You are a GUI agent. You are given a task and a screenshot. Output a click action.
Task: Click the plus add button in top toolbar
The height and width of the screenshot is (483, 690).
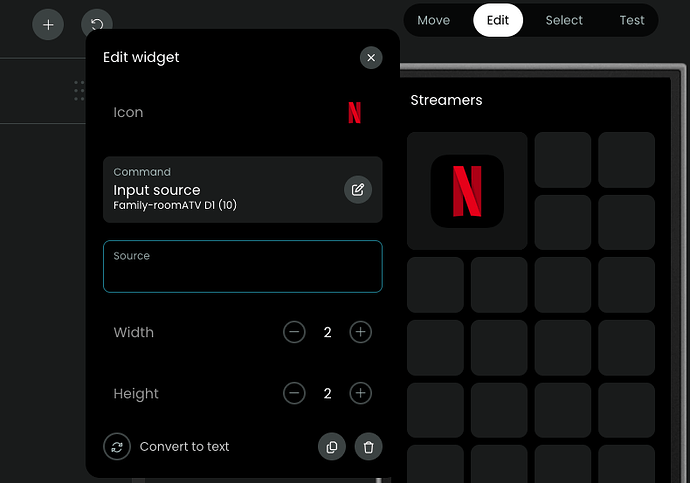[x=48, y=24]
